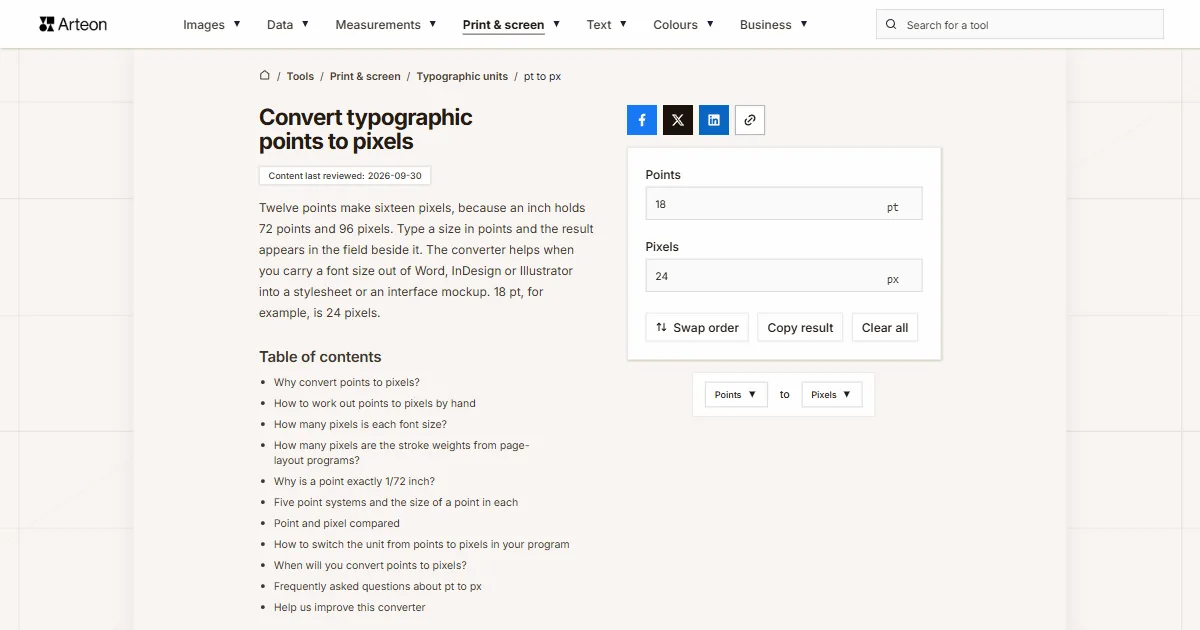Screen dimensions: 1200x630
Task: Click the pt to px breadcrumb text
Action: point(543,76)
